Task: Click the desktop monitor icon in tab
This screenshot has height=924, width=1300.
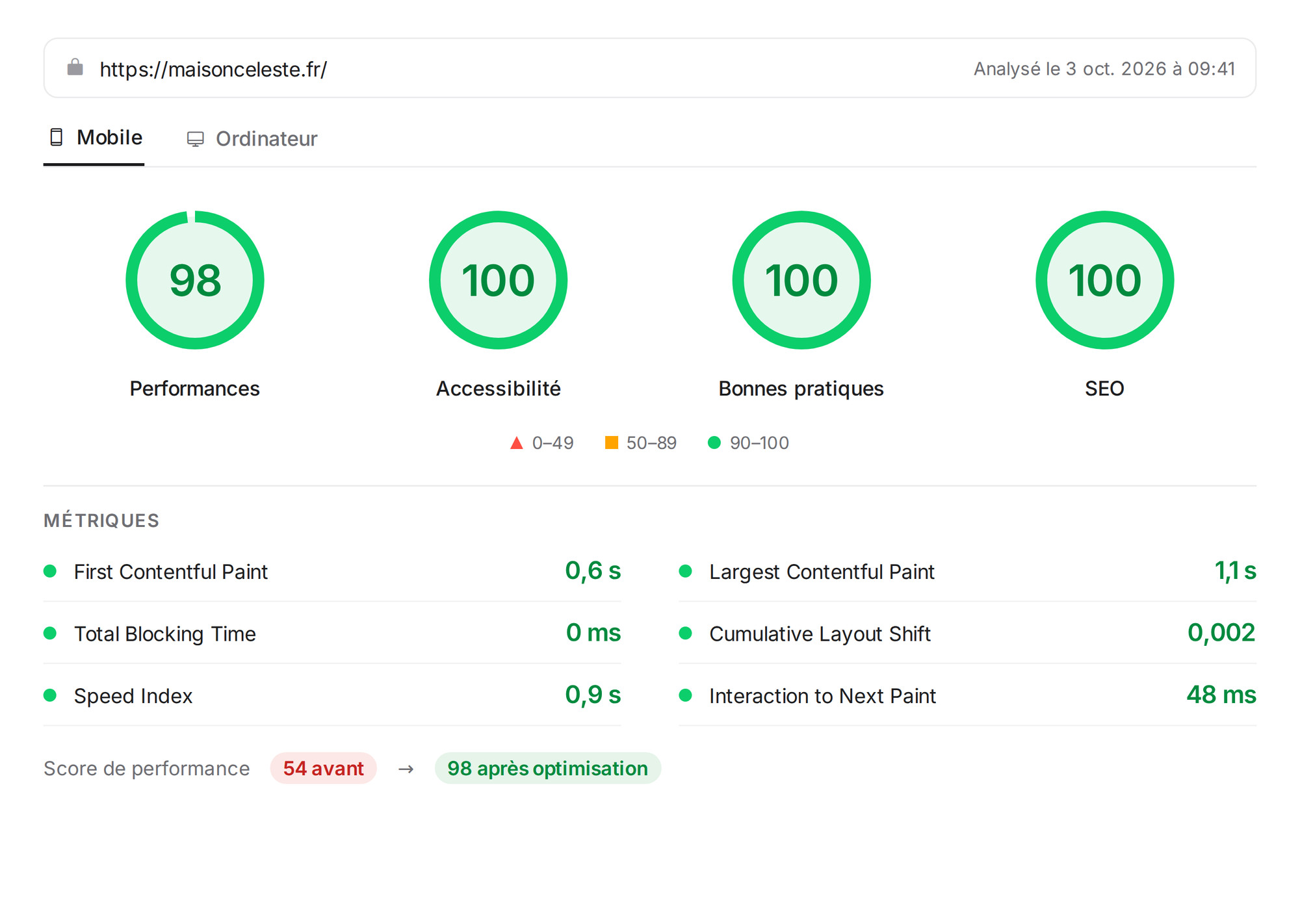Action: pyautogui.click(x=196, y=139)
